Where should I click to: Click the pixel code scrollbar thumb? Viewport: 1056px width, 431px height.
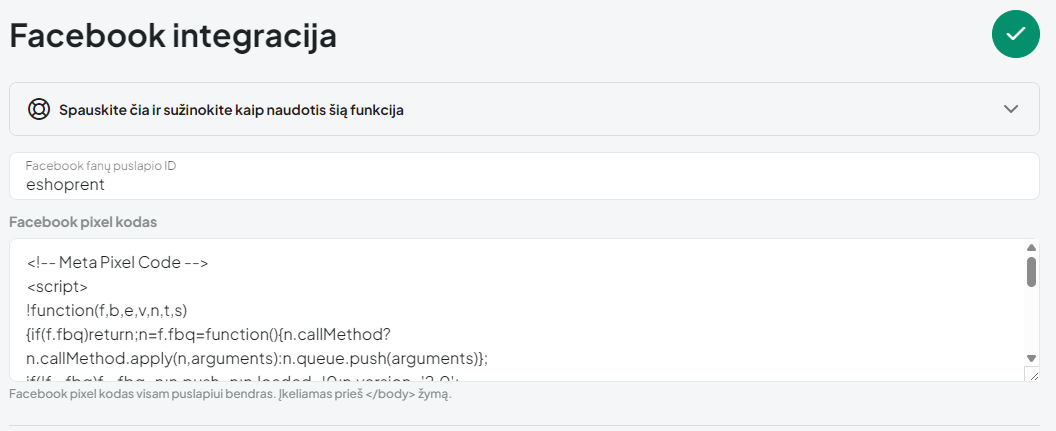[x=1031, y=271]
